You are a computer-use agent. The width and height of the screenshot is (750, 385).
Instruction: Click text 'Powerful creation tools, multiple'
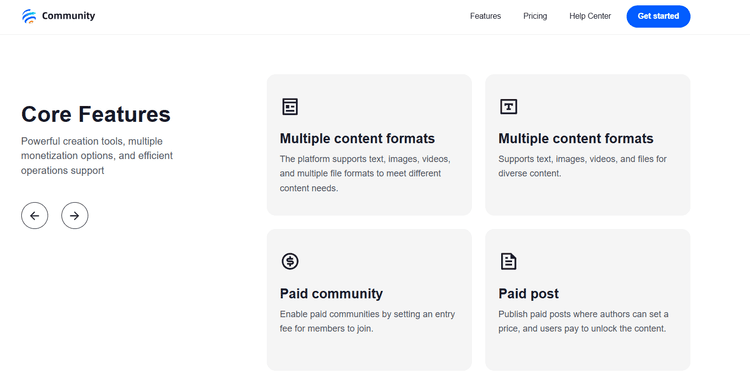click(x=92, y=141)
